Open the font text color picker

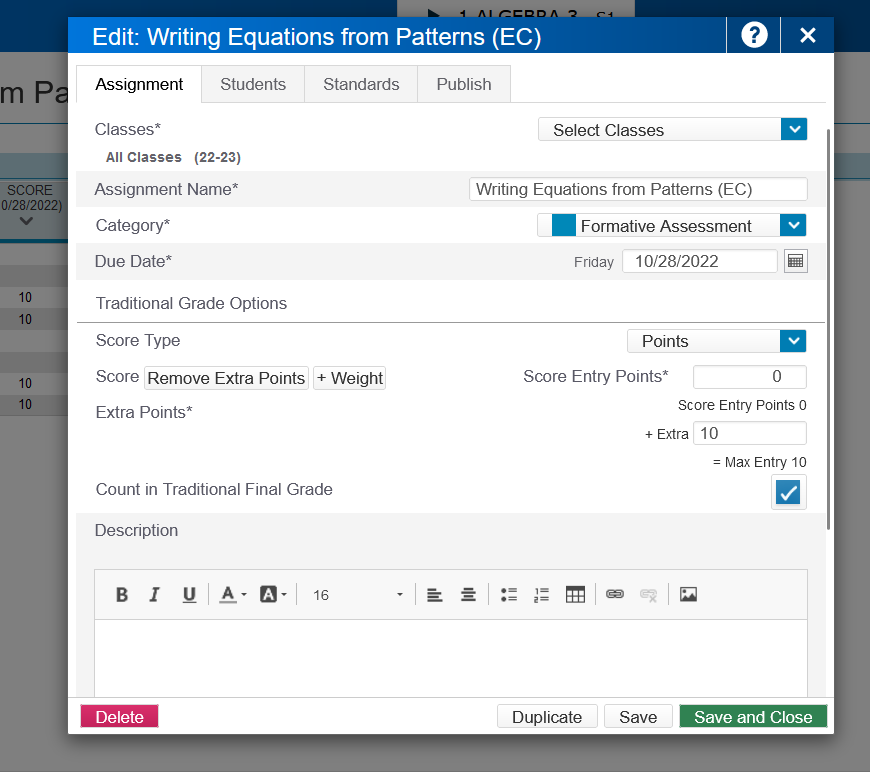pyautogui.click(x=232, y=595)
